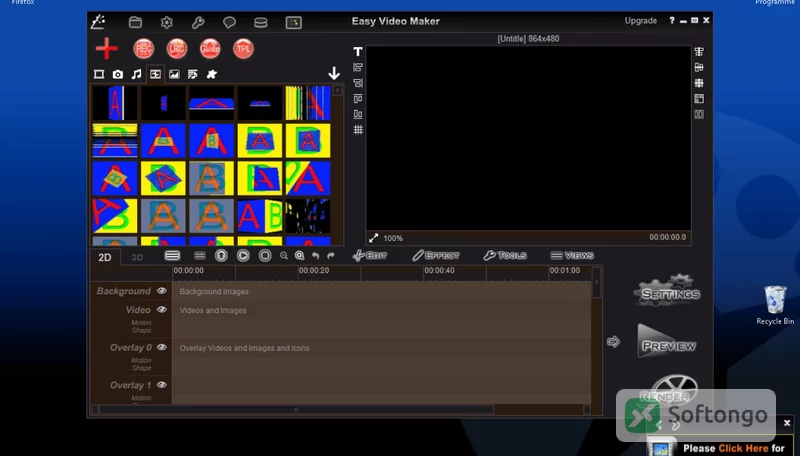800x456 pixels.
Task: Switch to the picture images tab icon
Action: [x=174, y=74]
